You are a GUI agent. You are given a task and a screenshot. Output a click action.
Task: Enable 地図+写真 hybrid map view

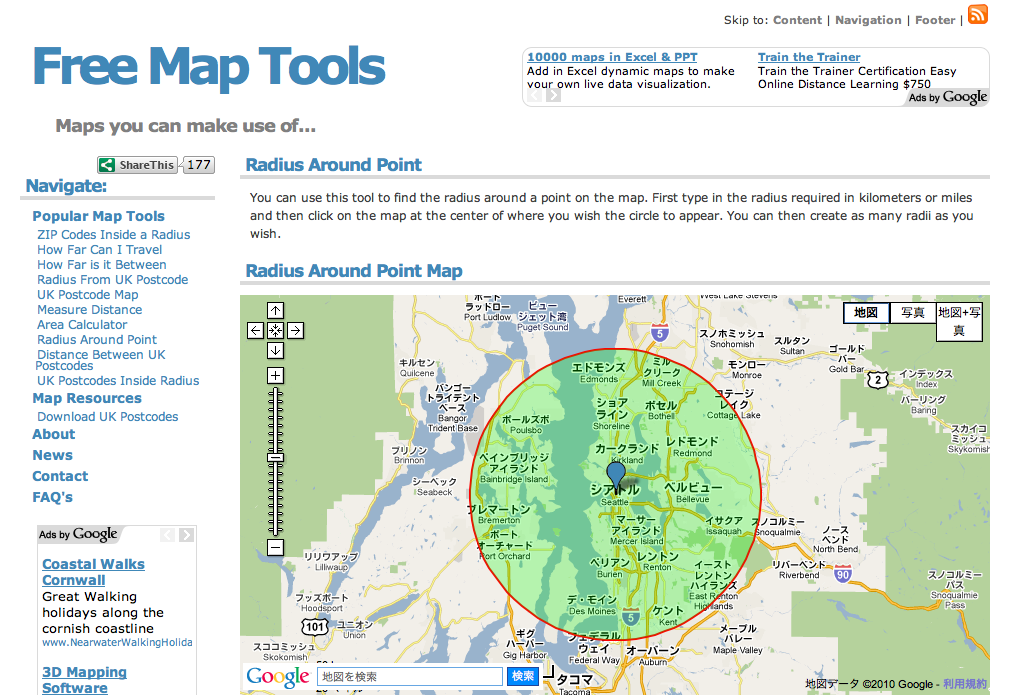(958, 321)
